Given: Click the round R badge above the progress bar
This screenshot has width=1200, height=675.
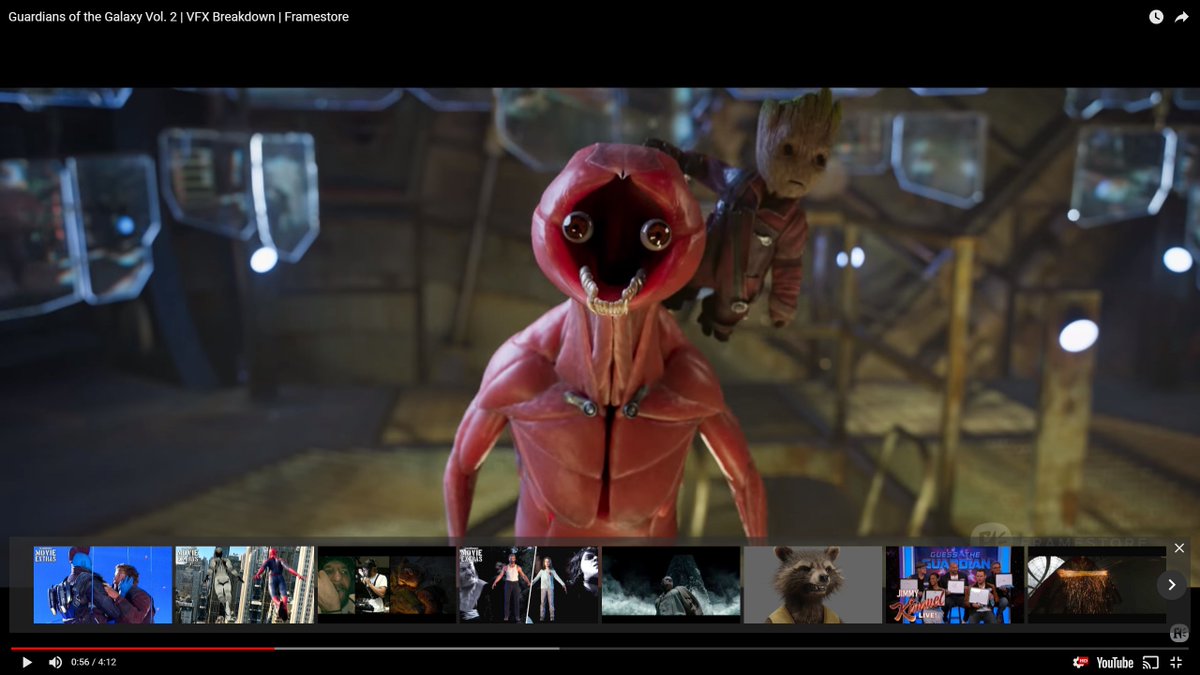Looking at the screenshot, I should point(1179,633).
